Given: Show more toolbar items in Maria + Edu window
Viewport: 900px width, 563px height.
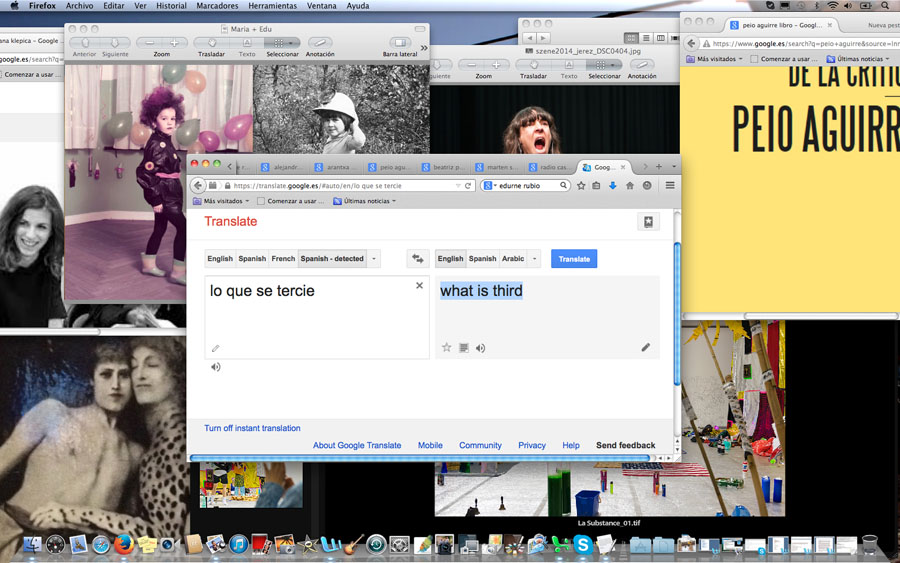Looking at the screenshot, I should click(x=424, y=48).
